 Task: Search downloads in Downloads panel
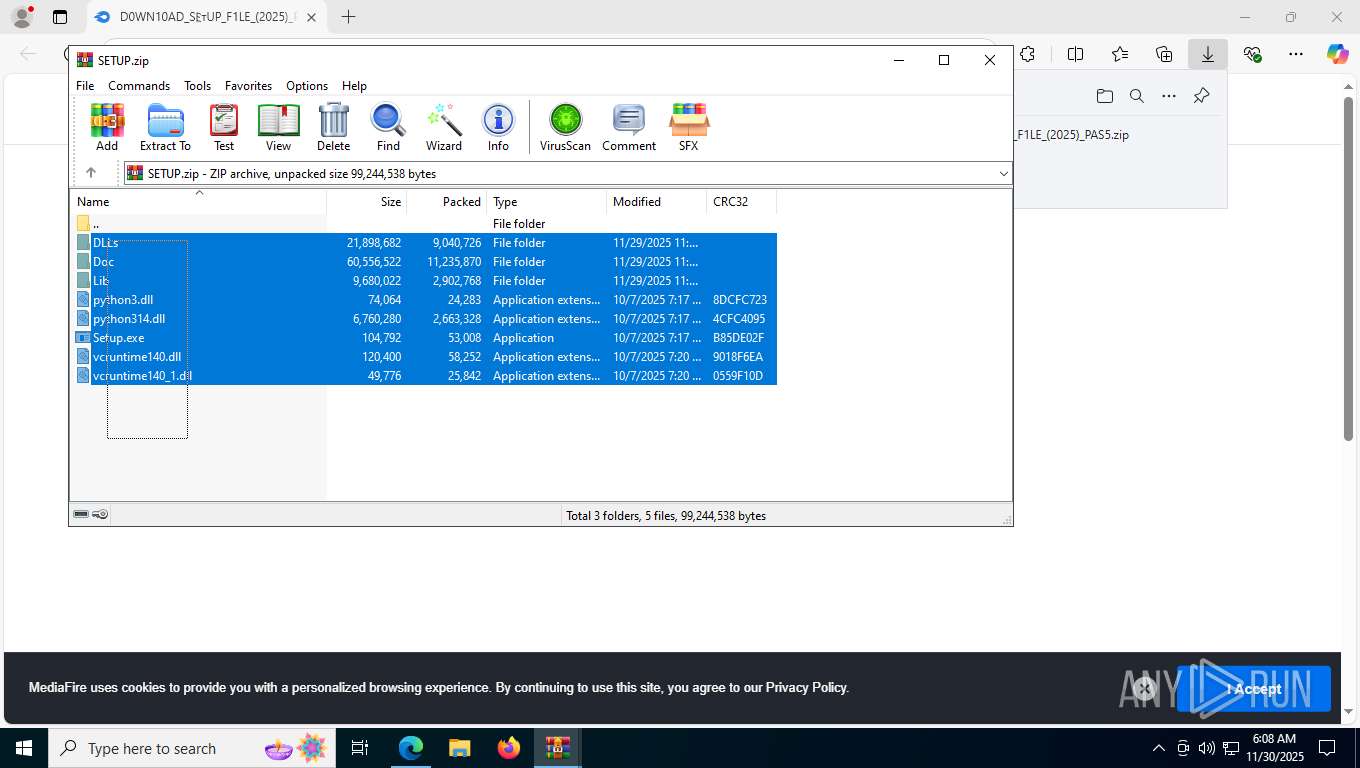[x=1137, y=96]
